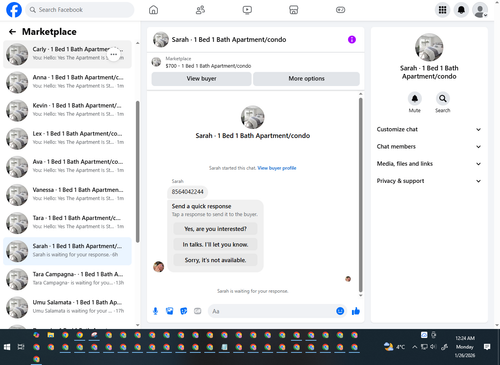Expand Privacy & support section

point(429,181)
